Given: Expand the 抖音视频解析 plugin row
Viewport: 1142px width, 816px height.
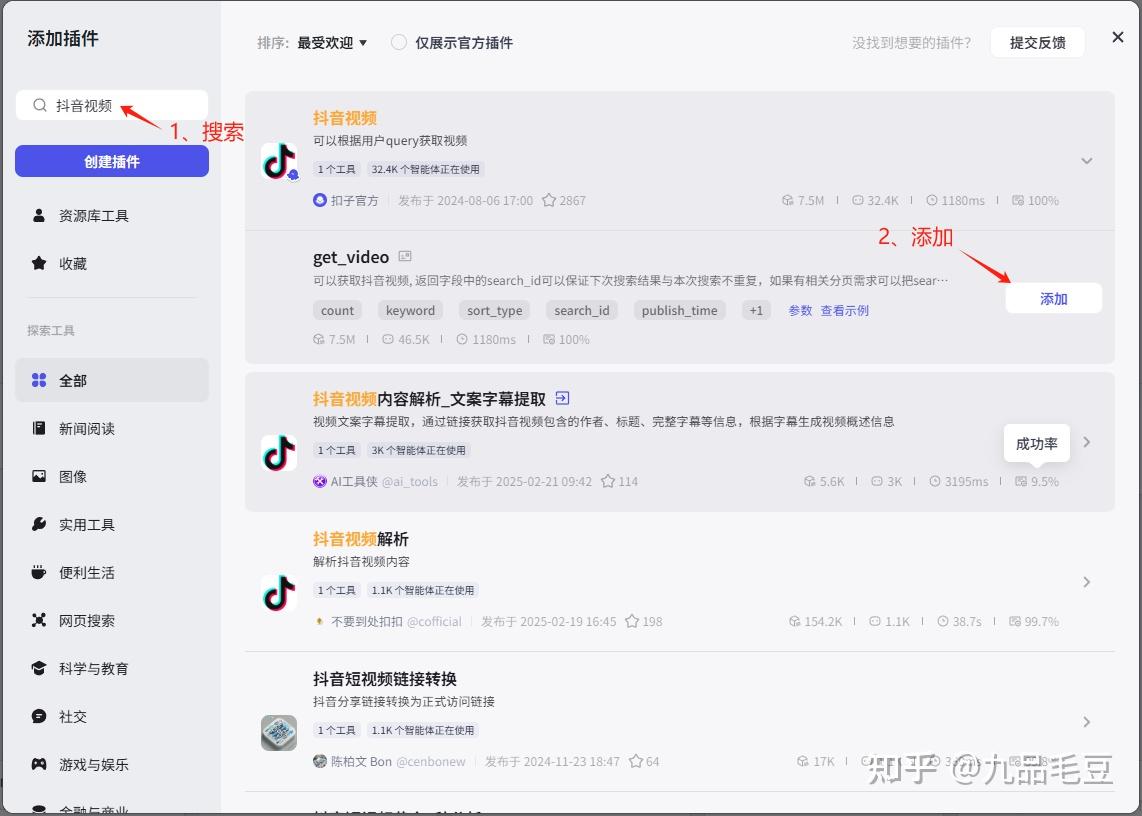Looking at the screenshot, I should pos(1087,582).
